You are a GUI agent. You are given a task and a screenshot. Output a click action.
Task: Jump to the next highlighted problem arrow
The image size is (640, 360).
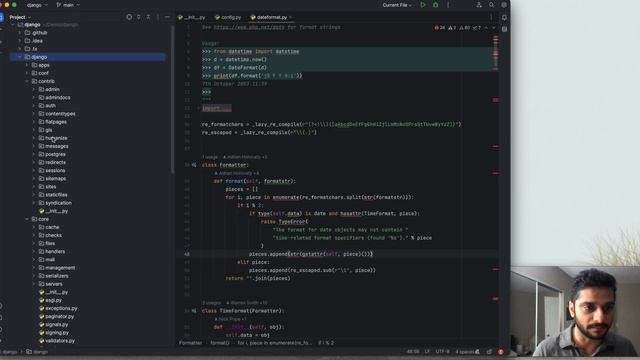pos(493,28)
